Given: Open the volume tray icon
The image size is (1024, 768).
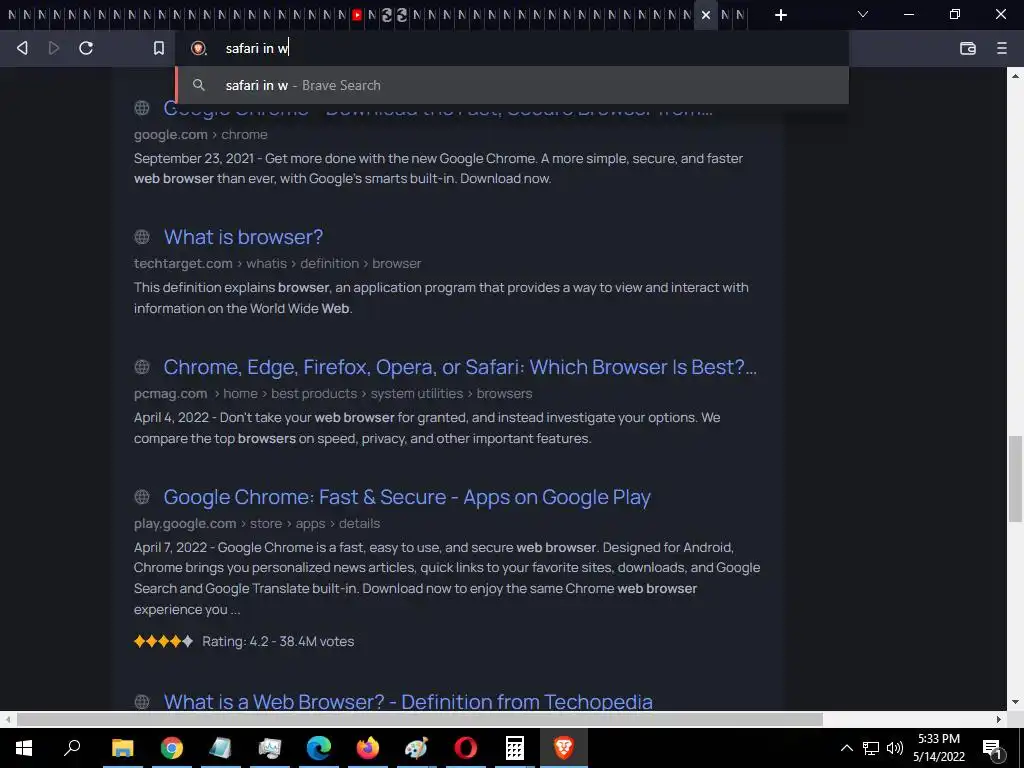Looking at the screenshot, I should 895,748.
